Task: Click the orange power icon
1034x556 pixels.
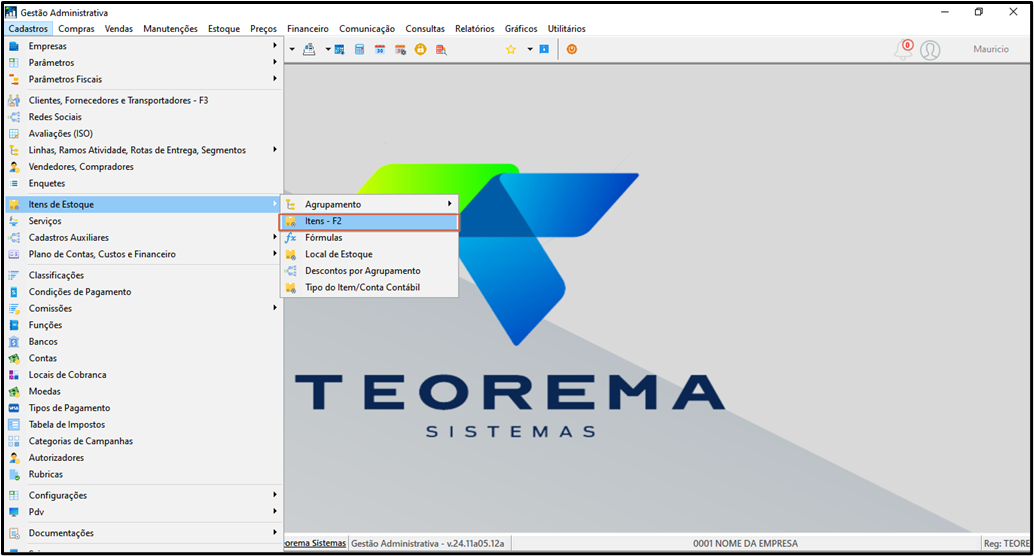Action: click(572, 49)
